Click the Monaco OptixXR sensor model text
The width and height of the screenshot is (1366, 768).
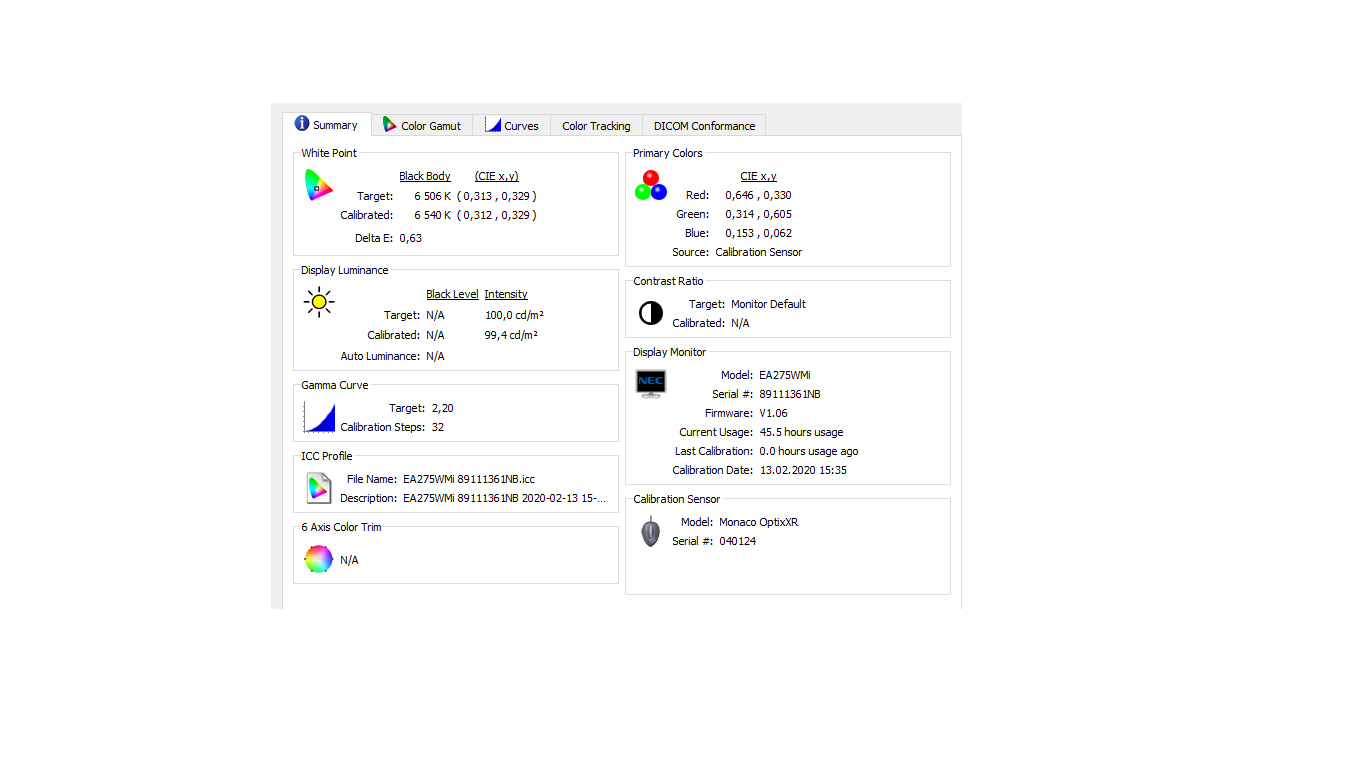pyautogui.click(x=758, y=522)
